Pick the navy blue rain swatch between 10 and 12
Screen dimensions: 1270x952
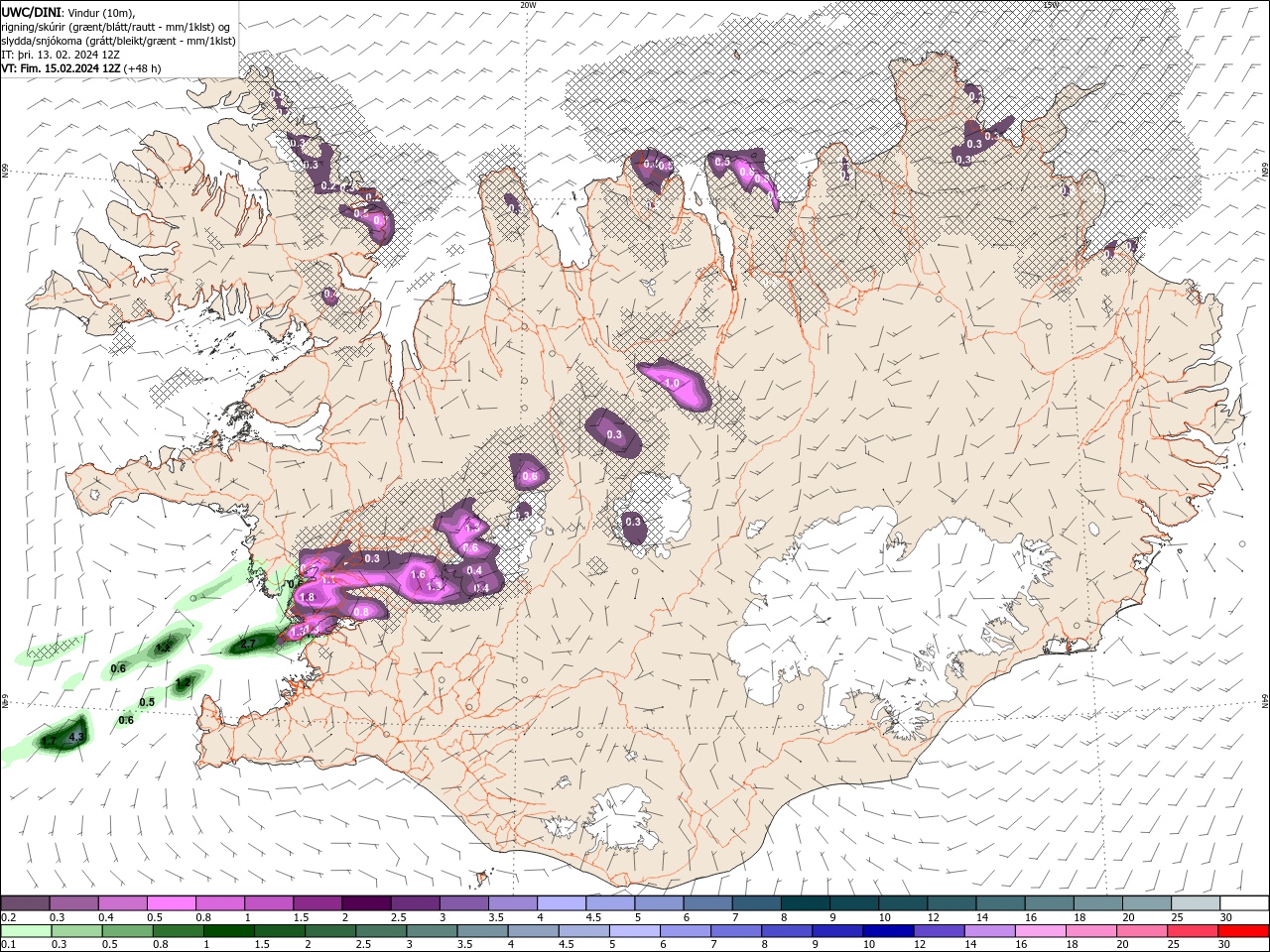point(887,931)
